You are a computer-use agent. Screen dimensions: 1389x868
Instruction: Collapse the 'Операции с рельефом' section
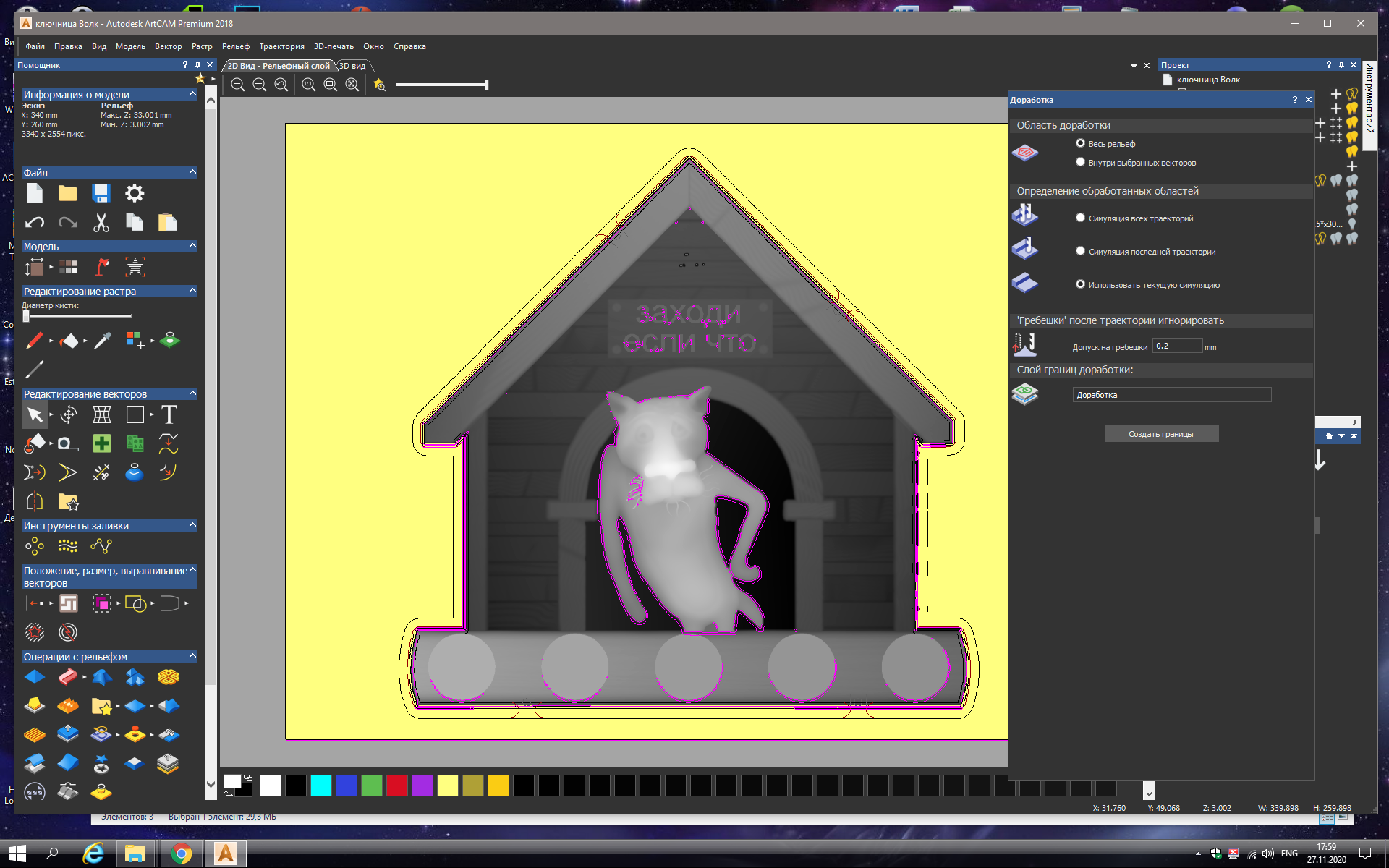[192, 656]
